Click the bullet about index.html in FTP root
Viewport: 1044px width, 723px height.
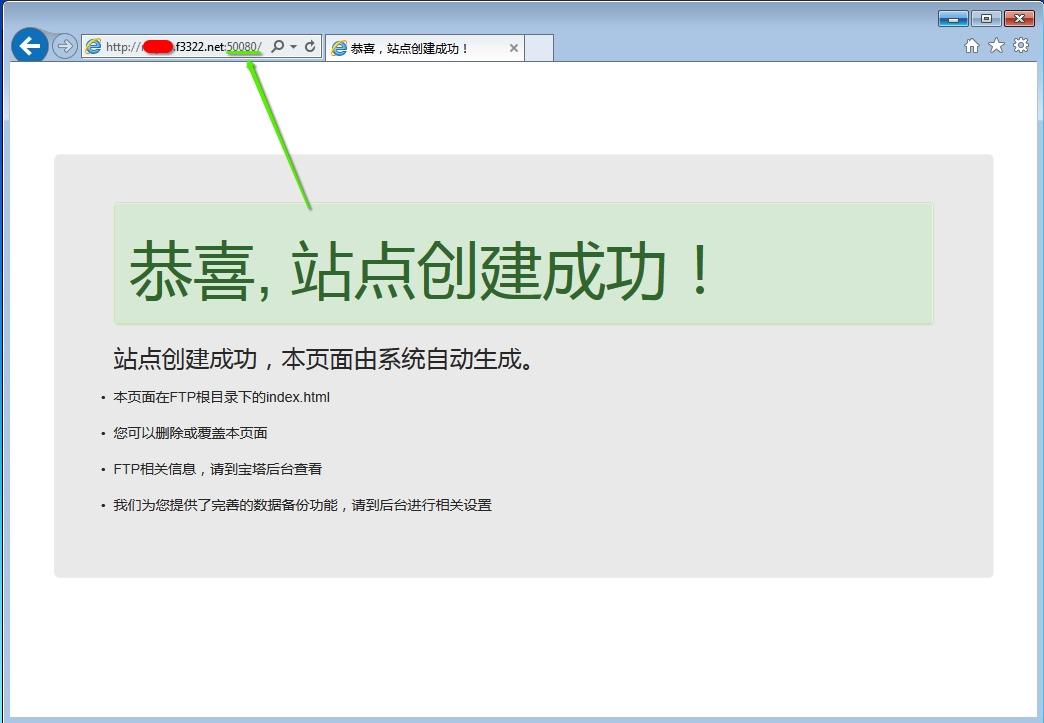pos(222,397)
